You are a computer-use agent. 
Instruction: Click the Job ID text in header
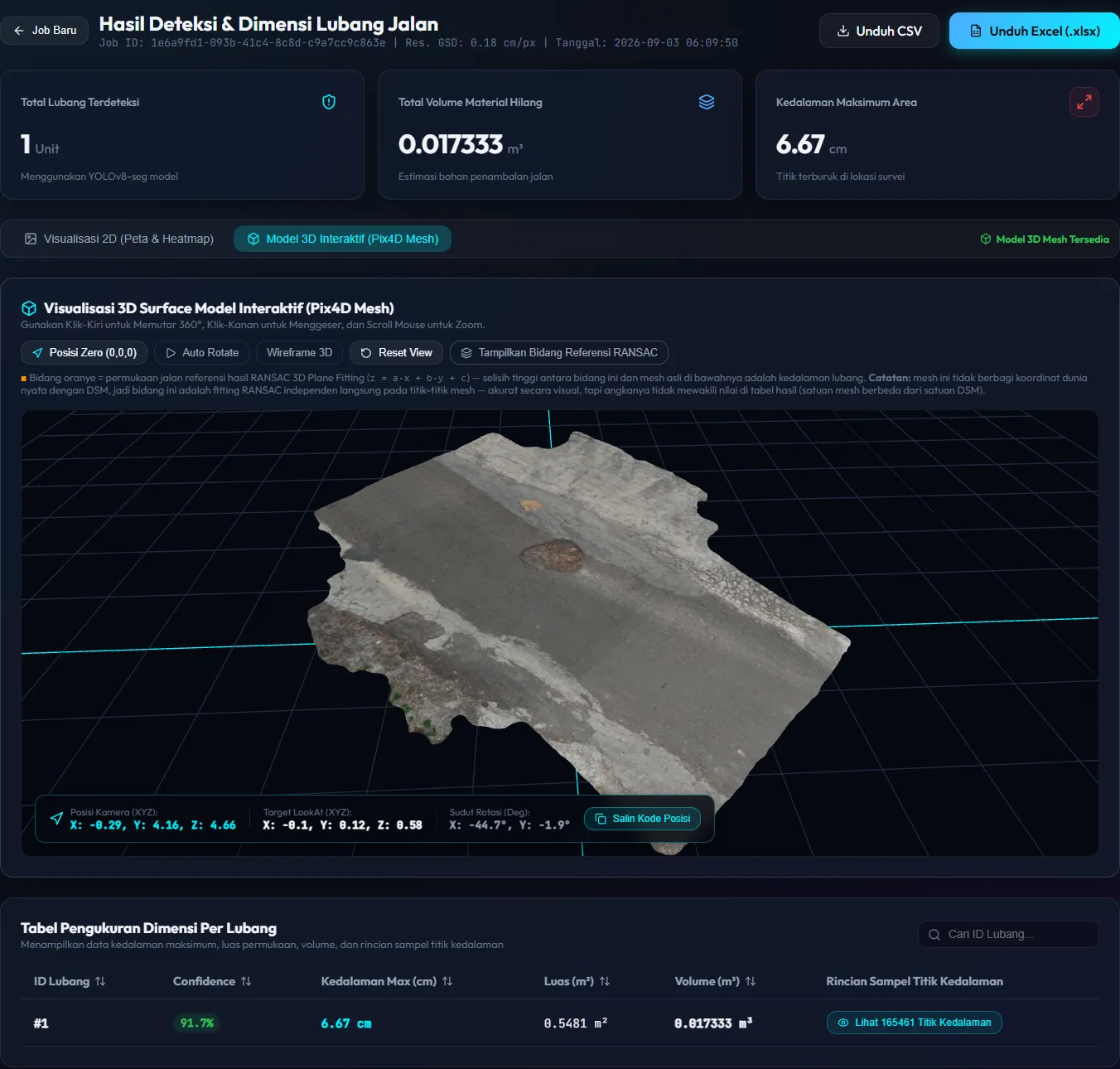pyautogui.click(x=242, y=43)
